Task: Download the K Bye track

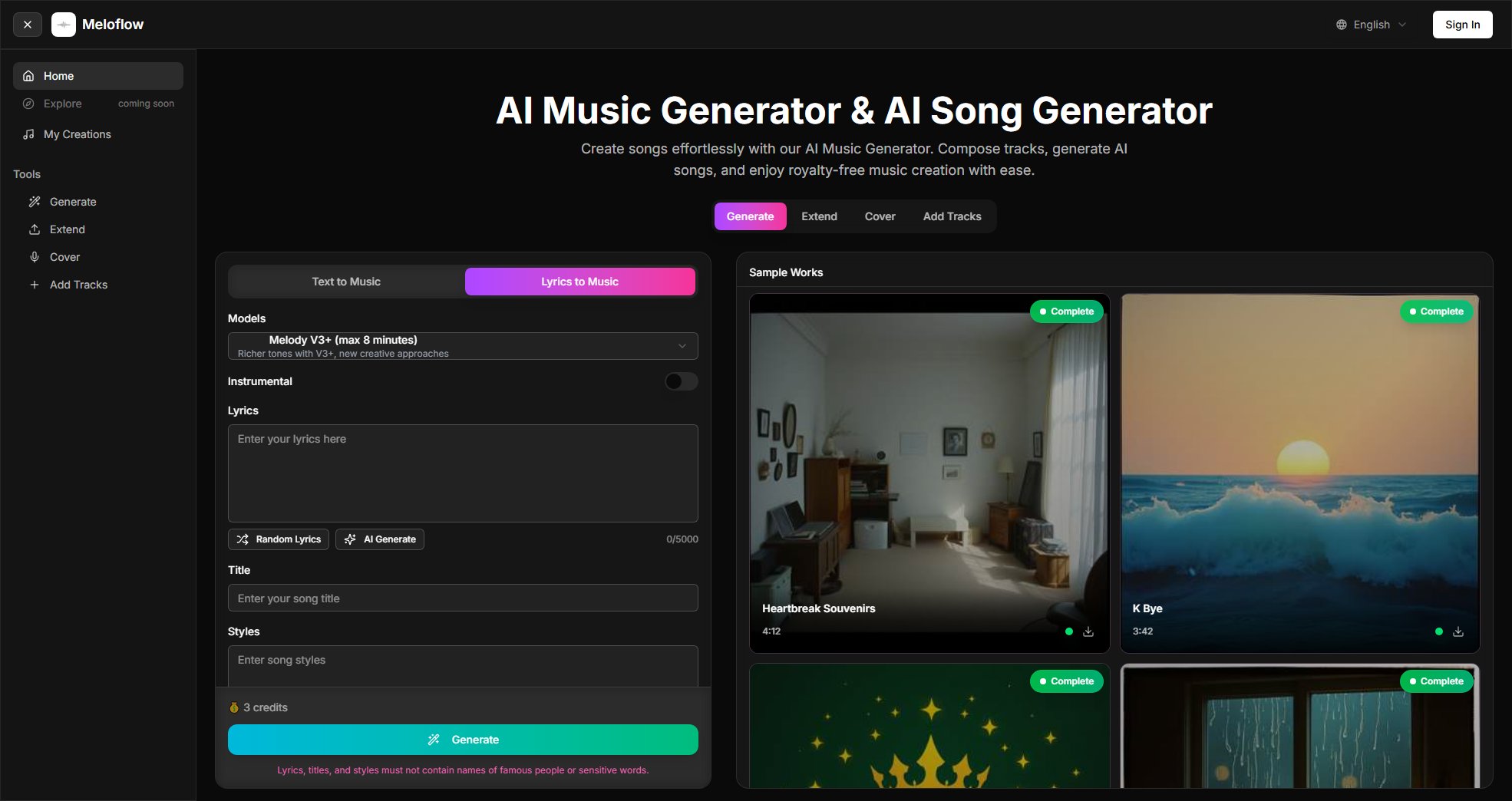Action: click(1458, 631)
